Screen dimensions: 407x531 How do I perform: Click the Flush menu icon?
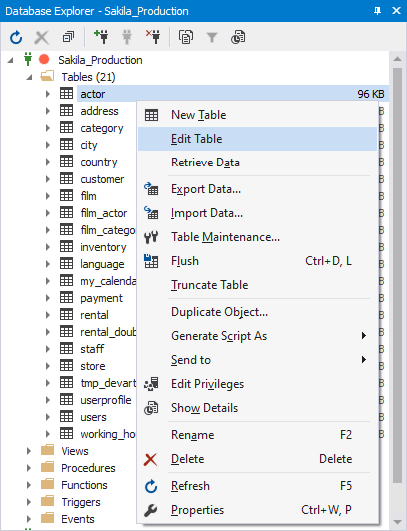point(151,261)
